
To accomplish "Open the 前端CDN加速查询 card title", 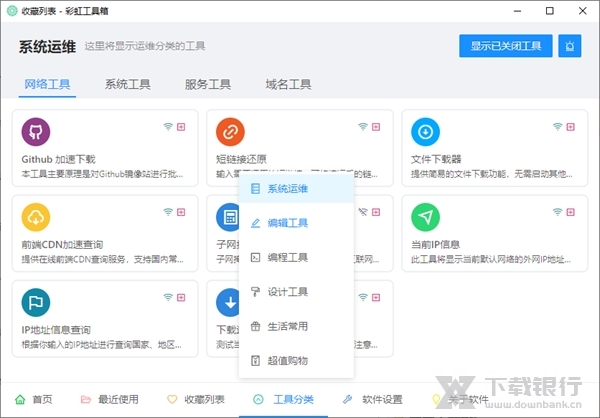I will (x=62, y=245).
